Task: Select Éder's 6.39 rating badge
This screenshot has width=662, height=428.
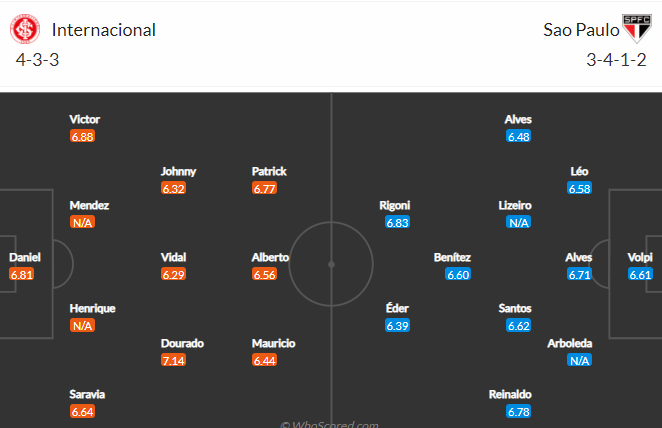Action: 397,325
